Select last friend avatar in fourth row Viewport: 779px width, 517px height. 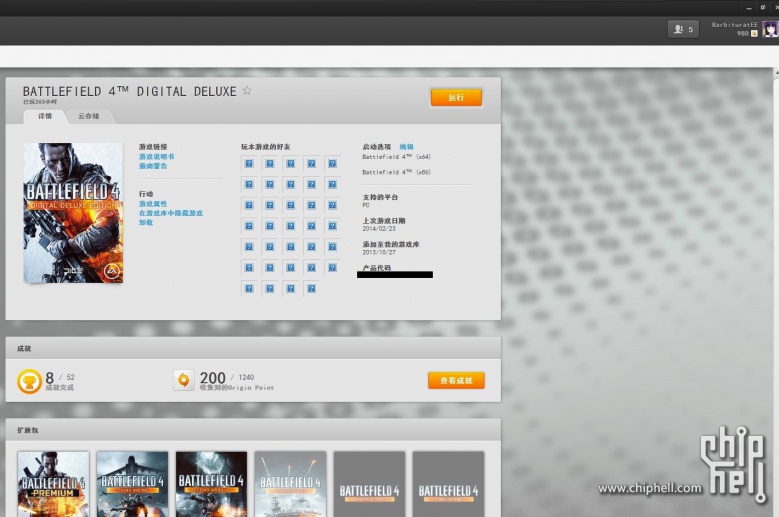click(332, 226)
